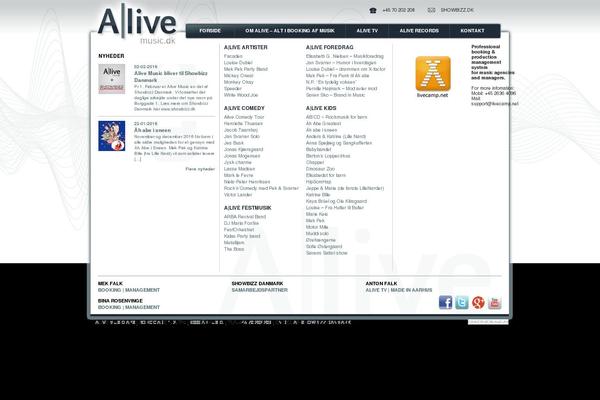Click MANAGEMENT under BINA ROSENVINGE

[142, 307]
